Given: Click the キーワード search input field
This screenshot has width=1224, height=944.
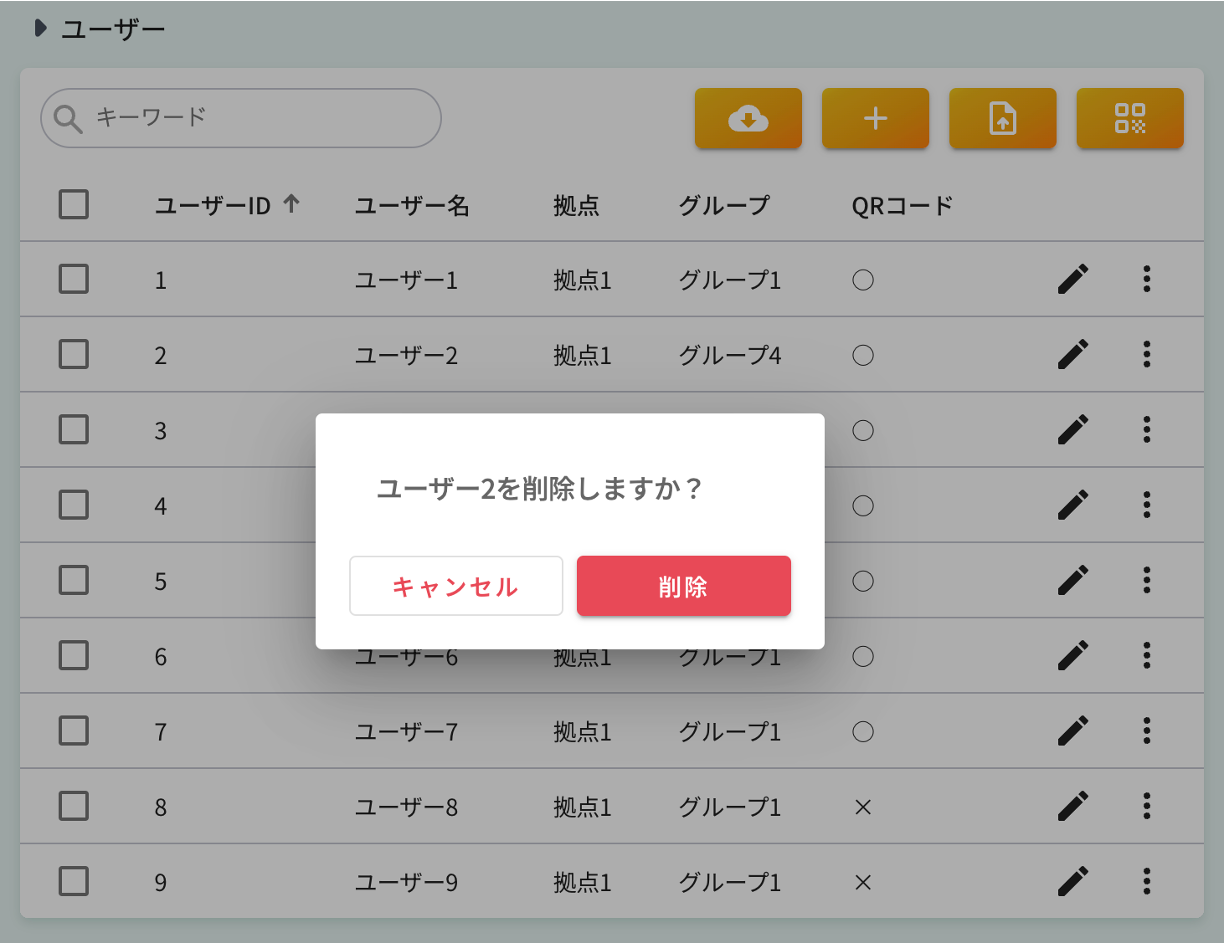Looking at the screenshot, I should point(240,117).
